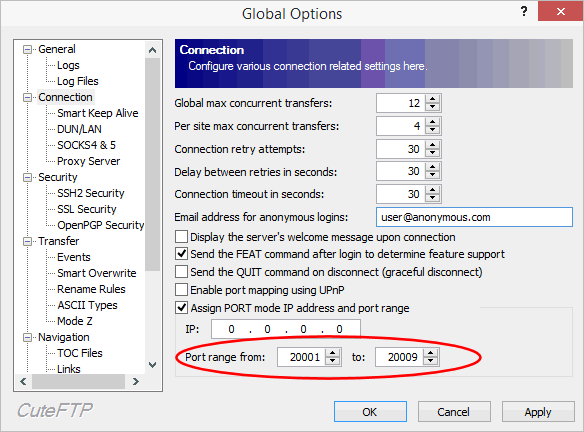Viewport: 584px width, 432px height.
Task: Increase Connection retry attempts spinner
Action: (x=432, y=145)
